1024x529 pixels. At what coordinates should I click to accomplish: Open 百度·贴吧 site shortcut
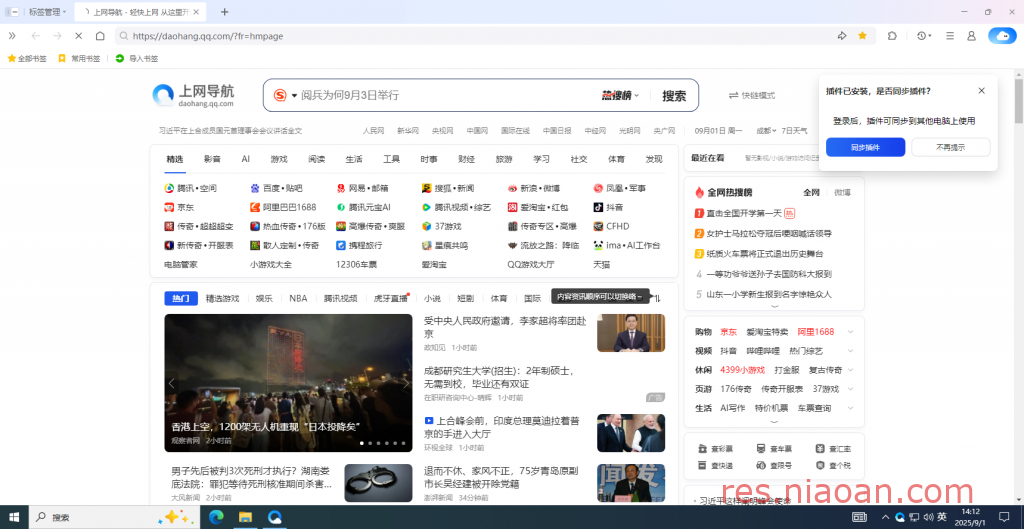(276, 188)
